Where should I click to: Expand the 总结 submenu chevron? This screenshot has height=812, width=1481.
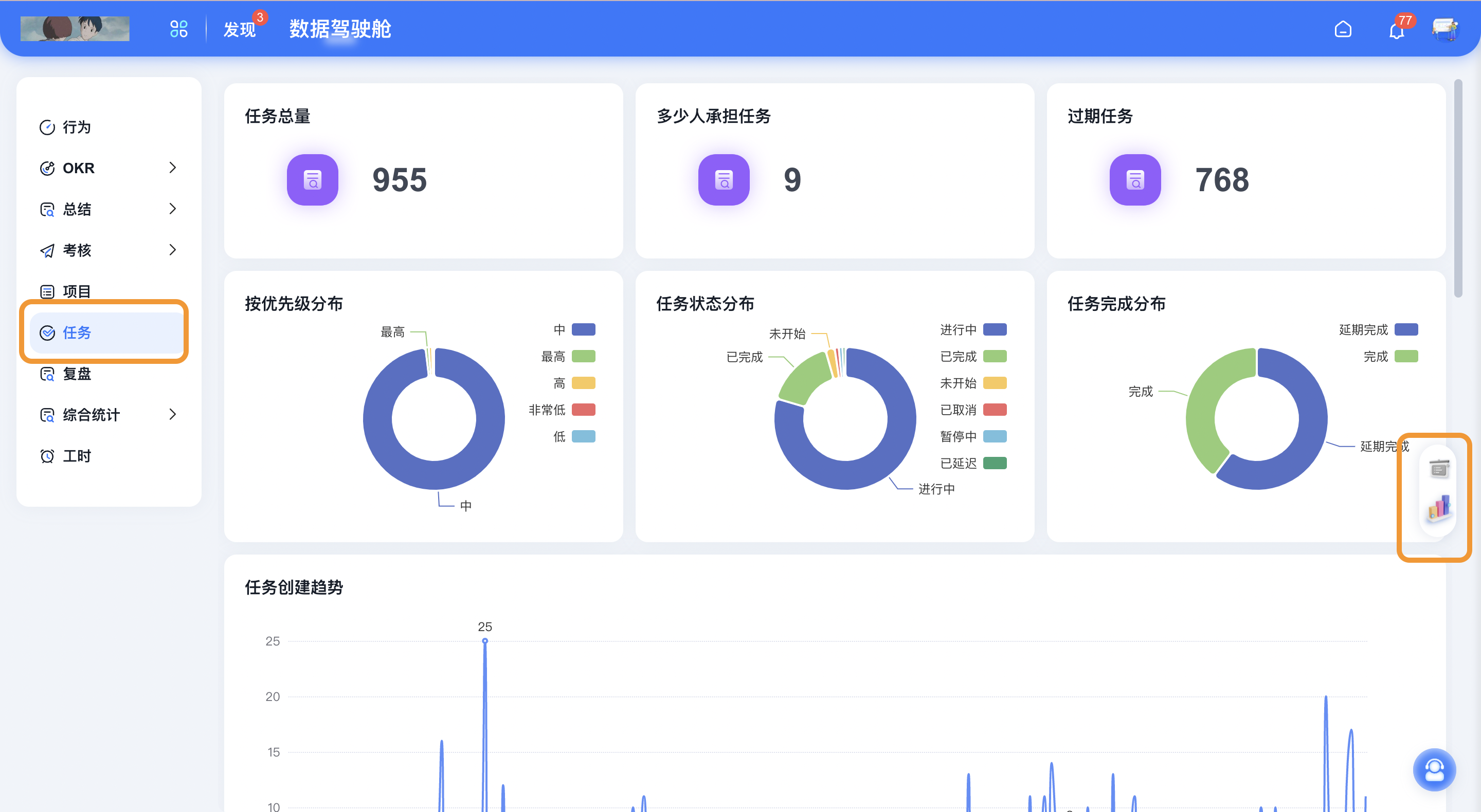point(172,209)
